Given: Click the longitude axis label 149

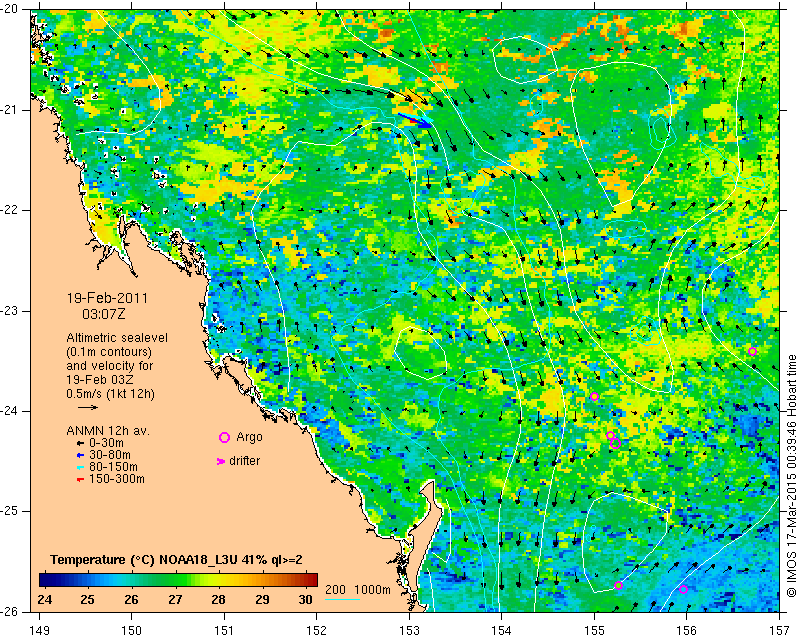Looking at the screenshot, I should pos(40,631).
